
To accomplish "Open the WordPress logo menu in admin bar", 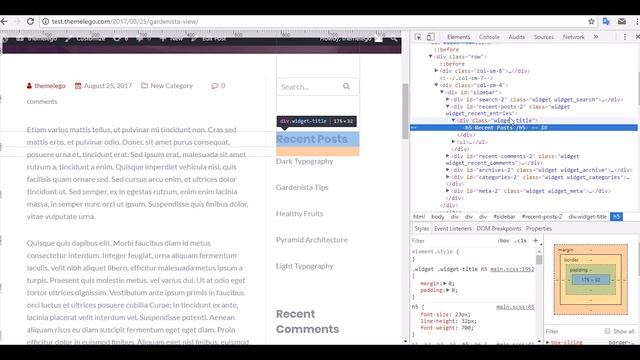I will pos(5,39).
